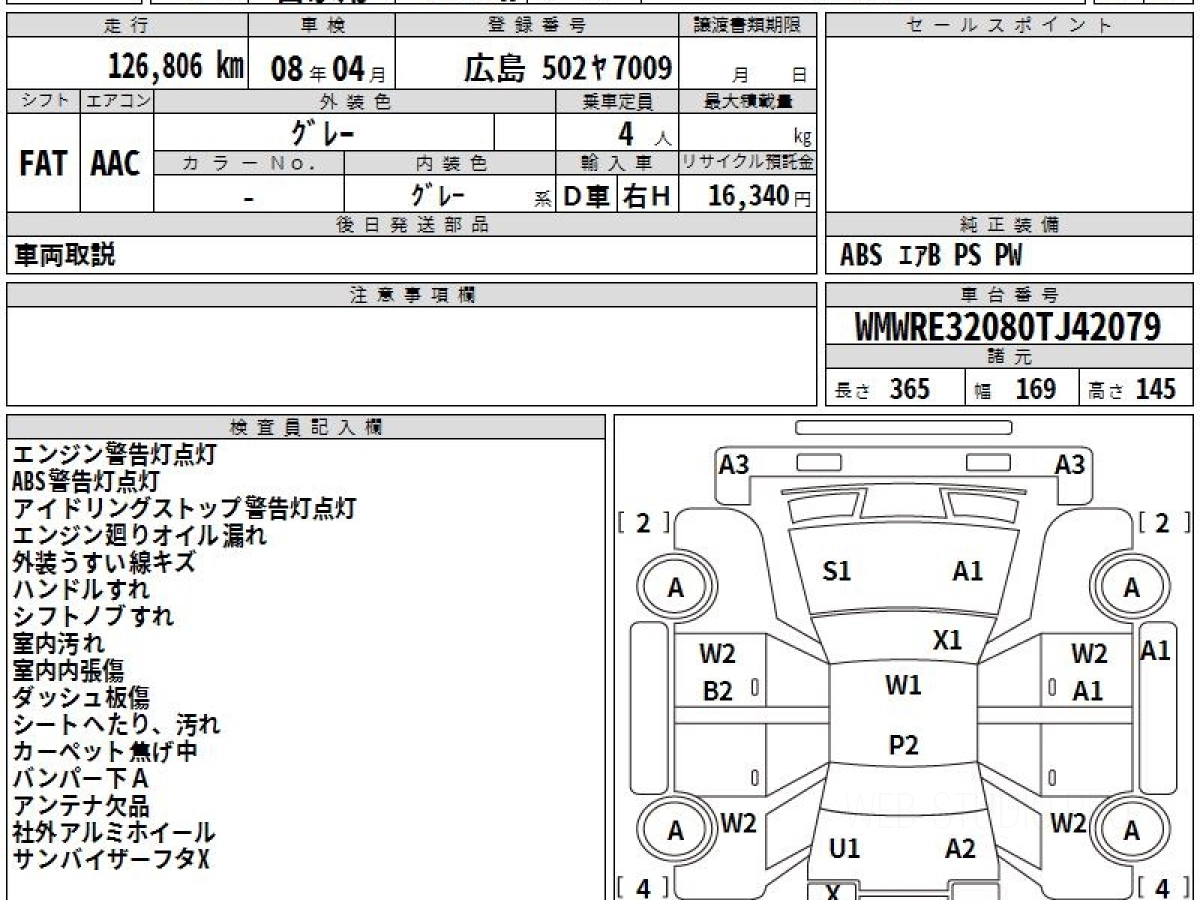Click the 車両取説 entry
Viewport: 1200px width, 900px height.
click(64, 255)
